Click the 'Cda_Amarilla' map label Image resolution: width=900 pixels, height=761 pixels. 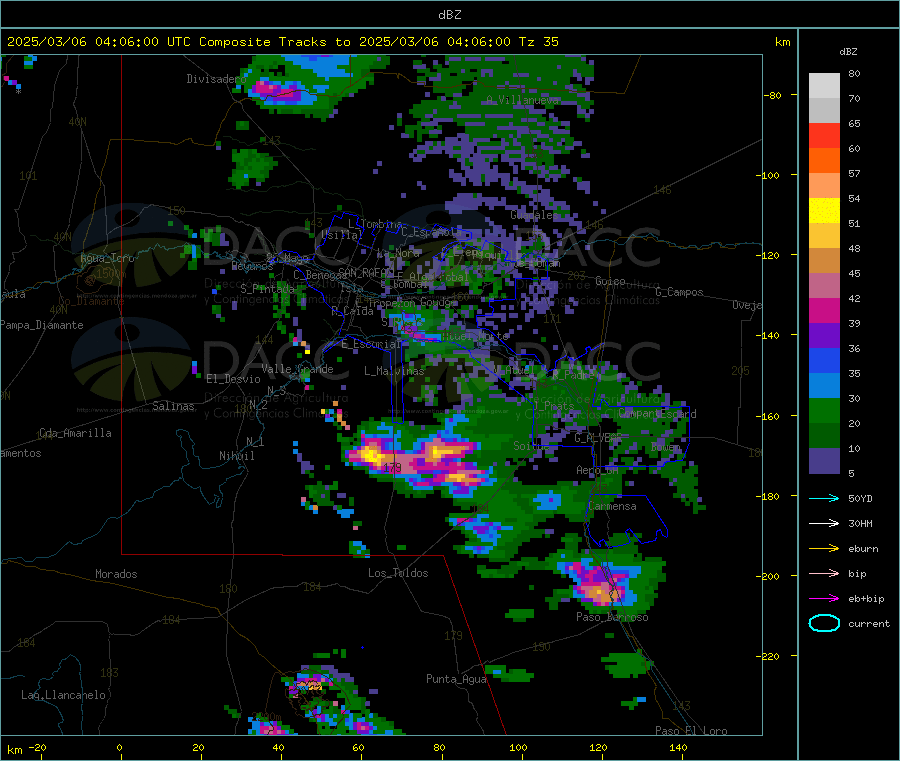point(75,433)
